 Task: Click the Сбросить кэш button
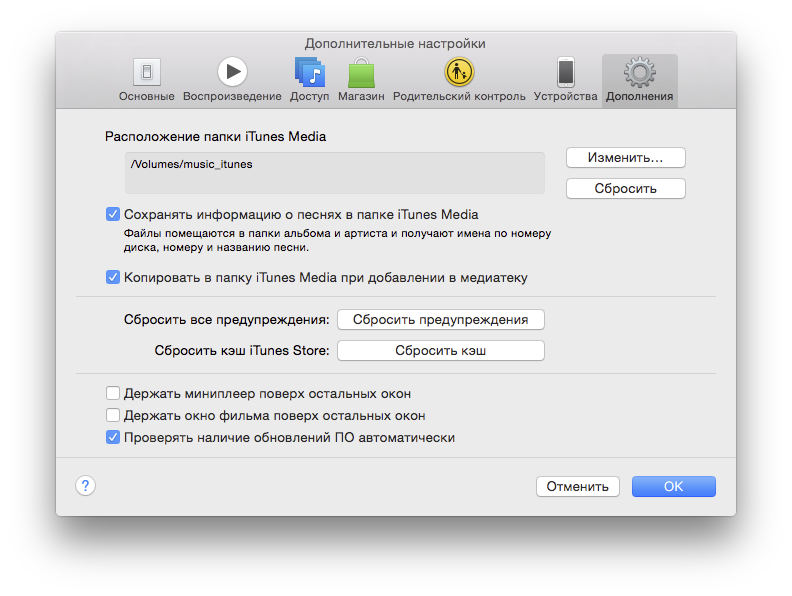440,351
